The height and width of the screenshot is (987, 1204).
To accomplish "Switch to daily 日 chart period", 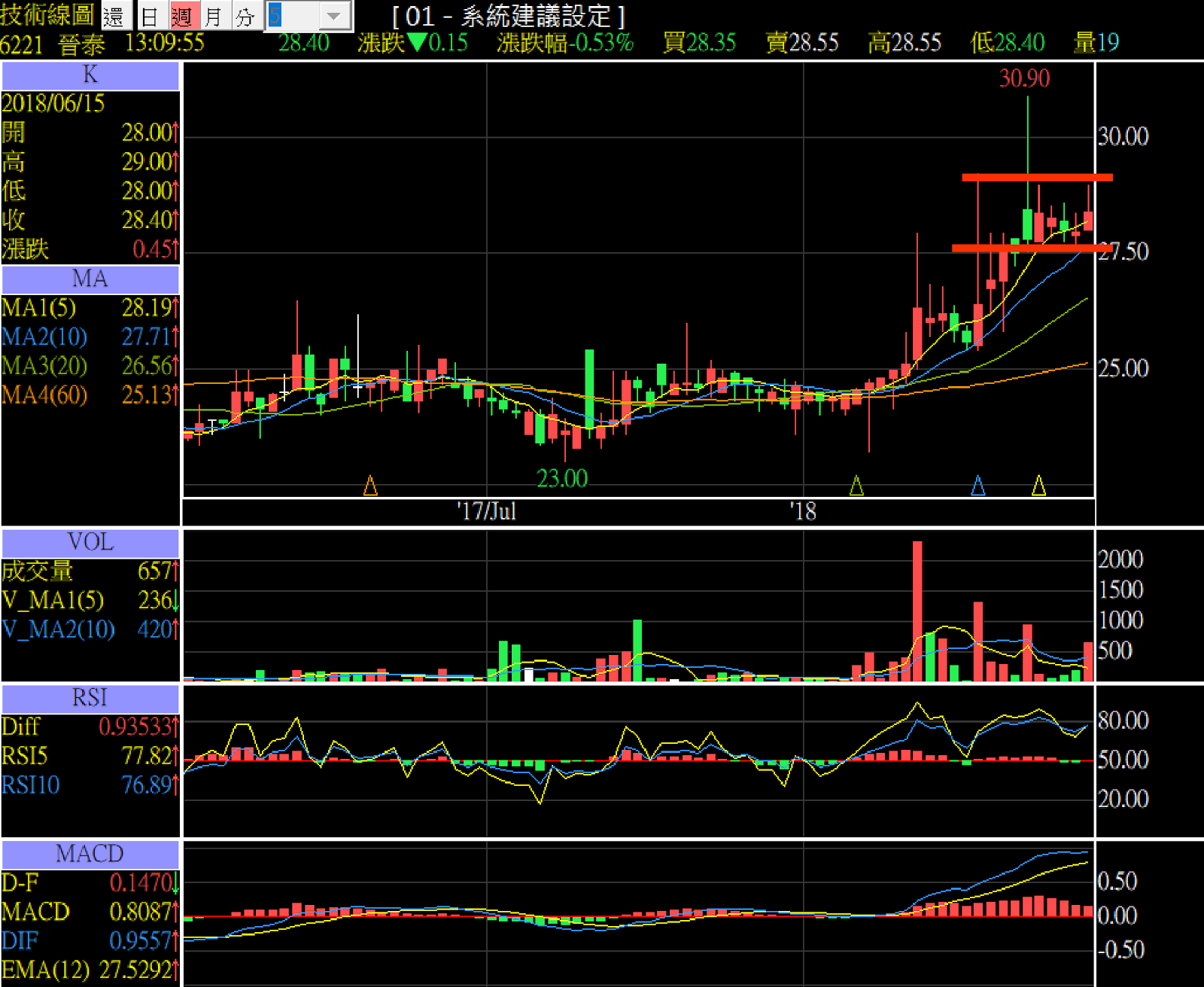I will [150, 16].
